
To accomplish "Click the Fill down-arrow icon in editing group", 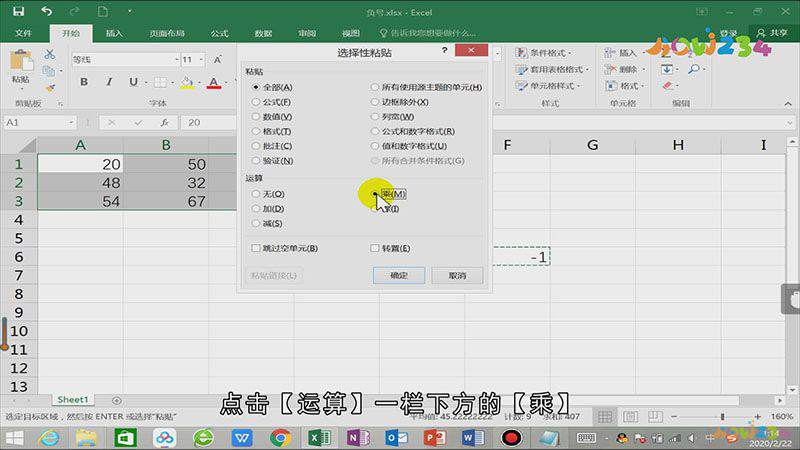I will (x=667, y=69).
